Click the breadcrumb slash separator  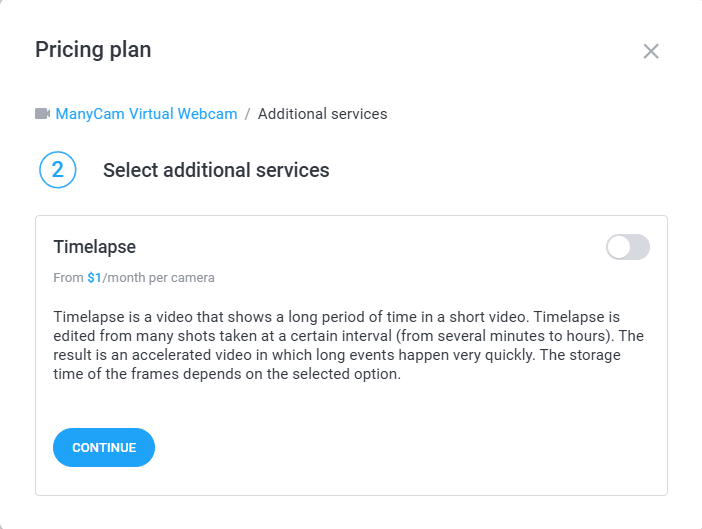[247, 114]
